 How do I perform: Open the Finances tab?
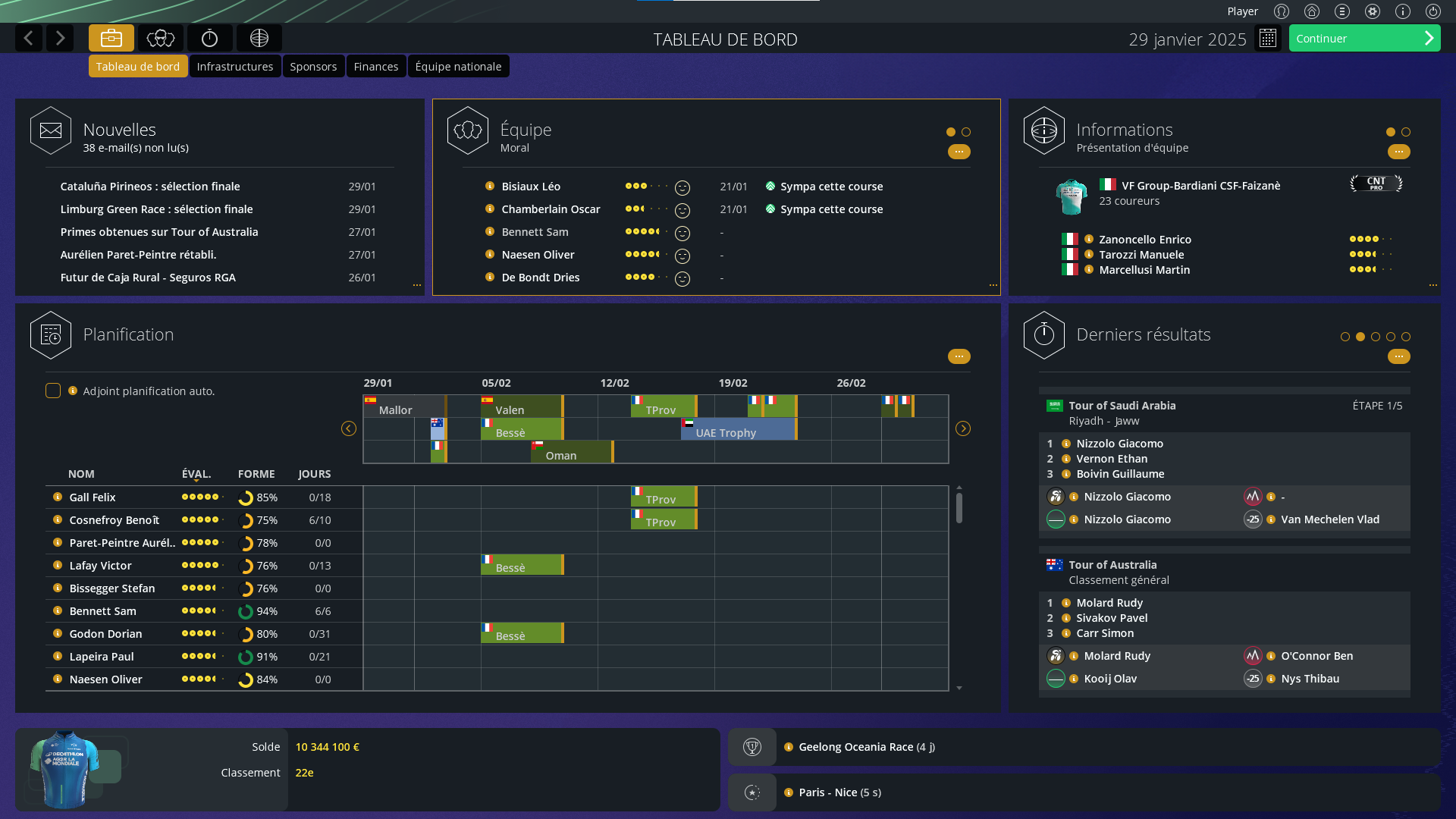375,67
